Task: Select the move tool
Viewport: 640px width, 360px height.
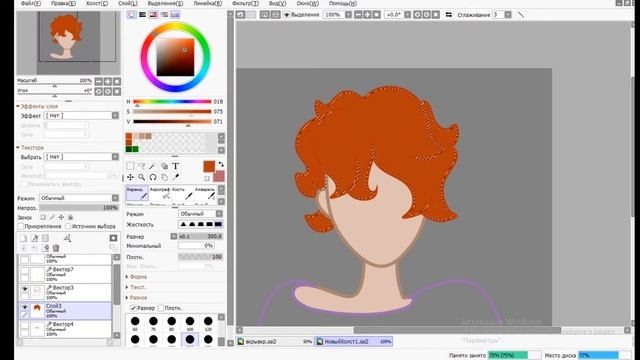Action: (130, 177)
